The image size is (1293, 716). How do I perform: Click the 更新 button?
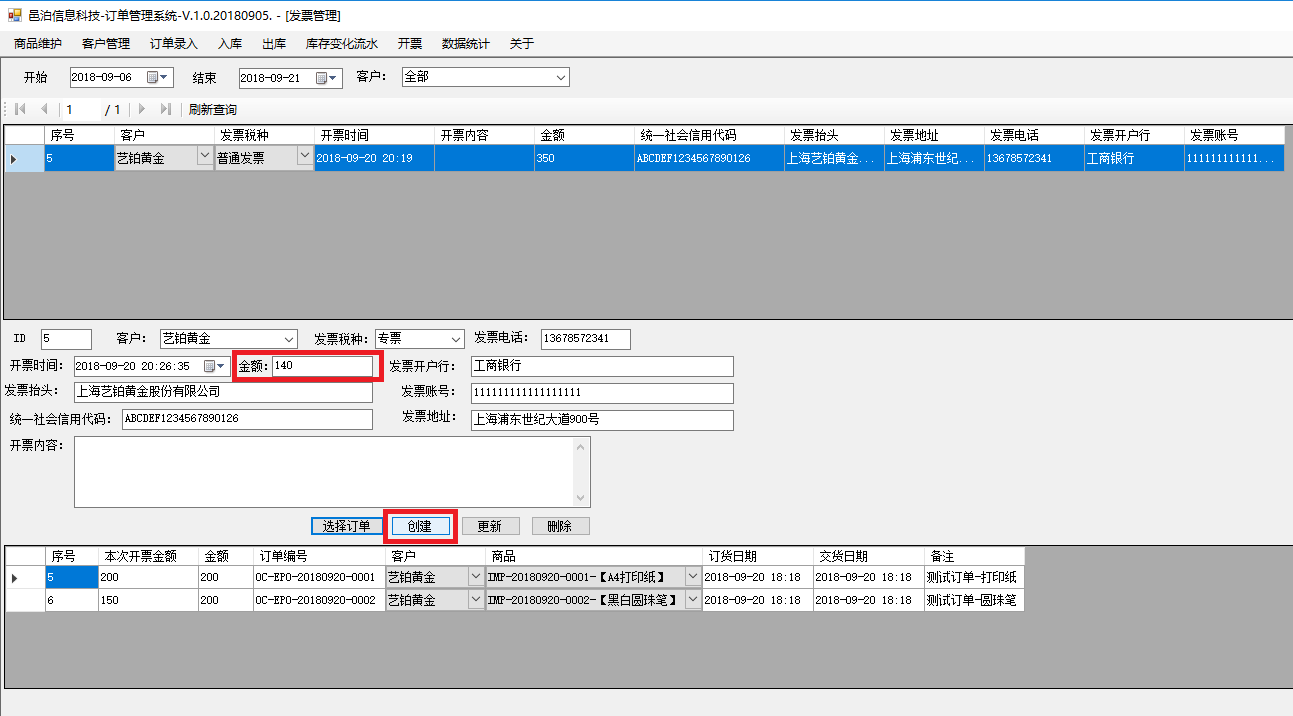pyautogui.click(x=490, y=526)
